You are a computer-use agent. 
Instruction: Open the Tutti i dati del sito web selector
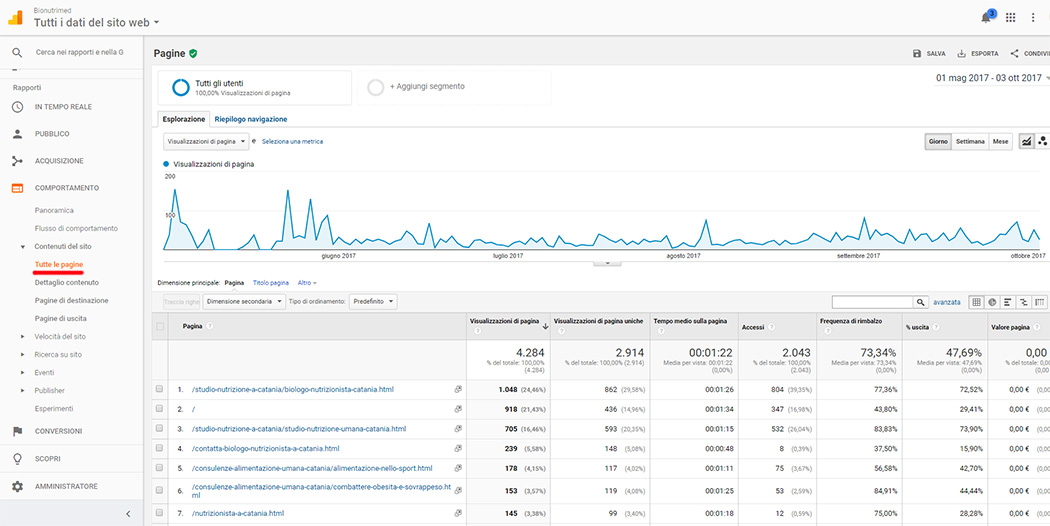click(x=96, y=23)
